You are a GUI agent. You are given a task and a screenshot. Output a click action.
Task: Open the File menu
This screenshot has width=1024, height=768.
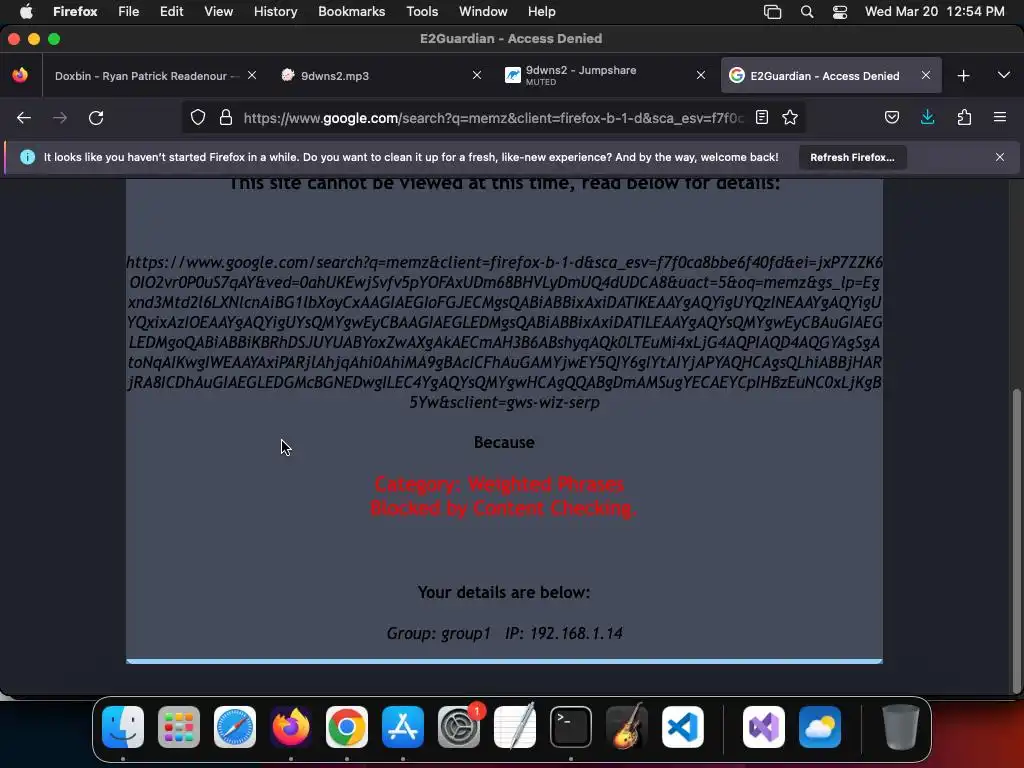click(x=129, y=12)
